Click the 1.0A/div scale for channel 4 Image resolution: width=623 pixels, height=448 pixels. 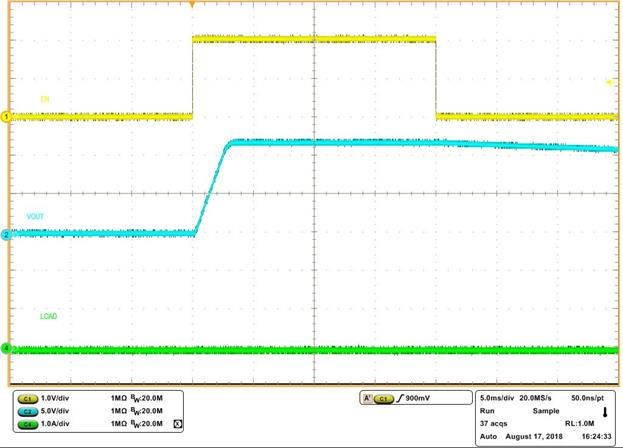pyautogui.click(x=56, y=424)
